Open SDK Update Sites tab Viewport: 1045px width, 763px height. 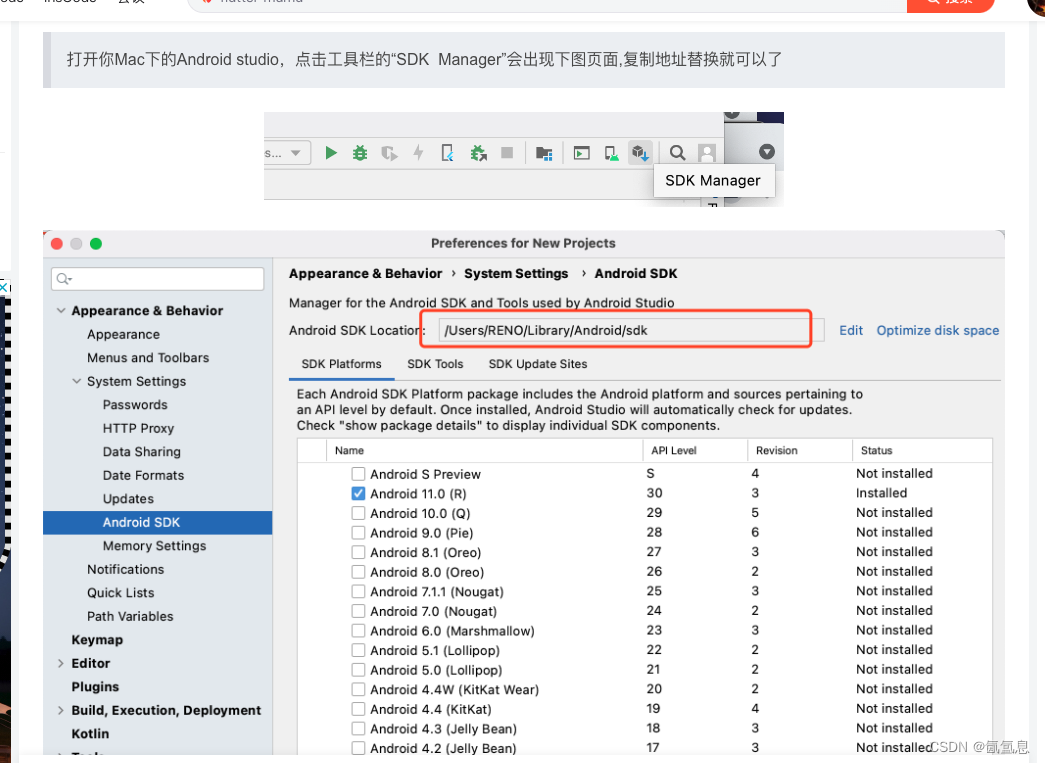coord(538,365)
